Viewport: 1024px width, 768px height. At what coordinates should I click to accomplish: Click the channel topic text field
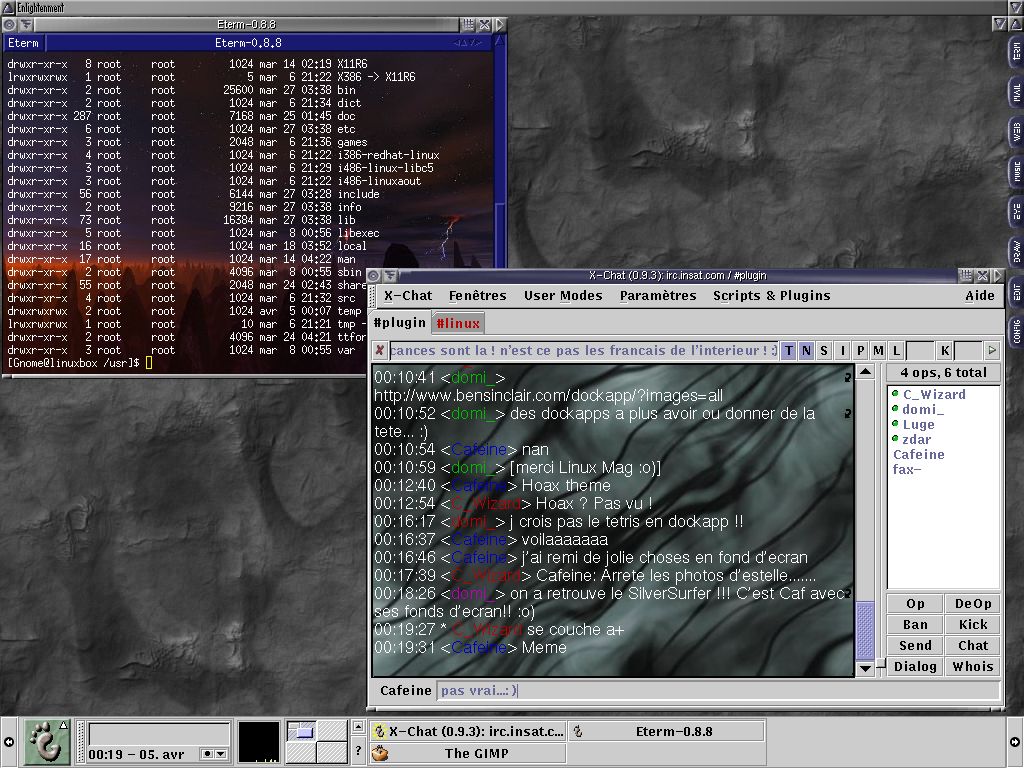(x=583, y=351)
